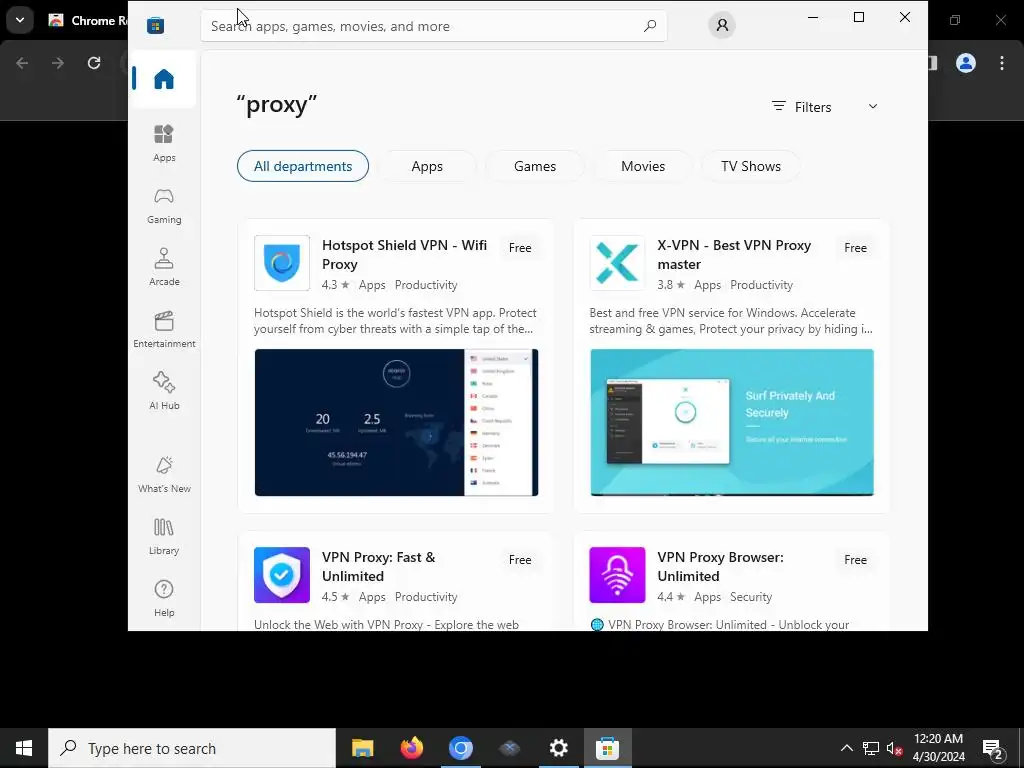Click Chrome back arrow button
Viewport: 1024px width, 768px height.
click(22, 63)
